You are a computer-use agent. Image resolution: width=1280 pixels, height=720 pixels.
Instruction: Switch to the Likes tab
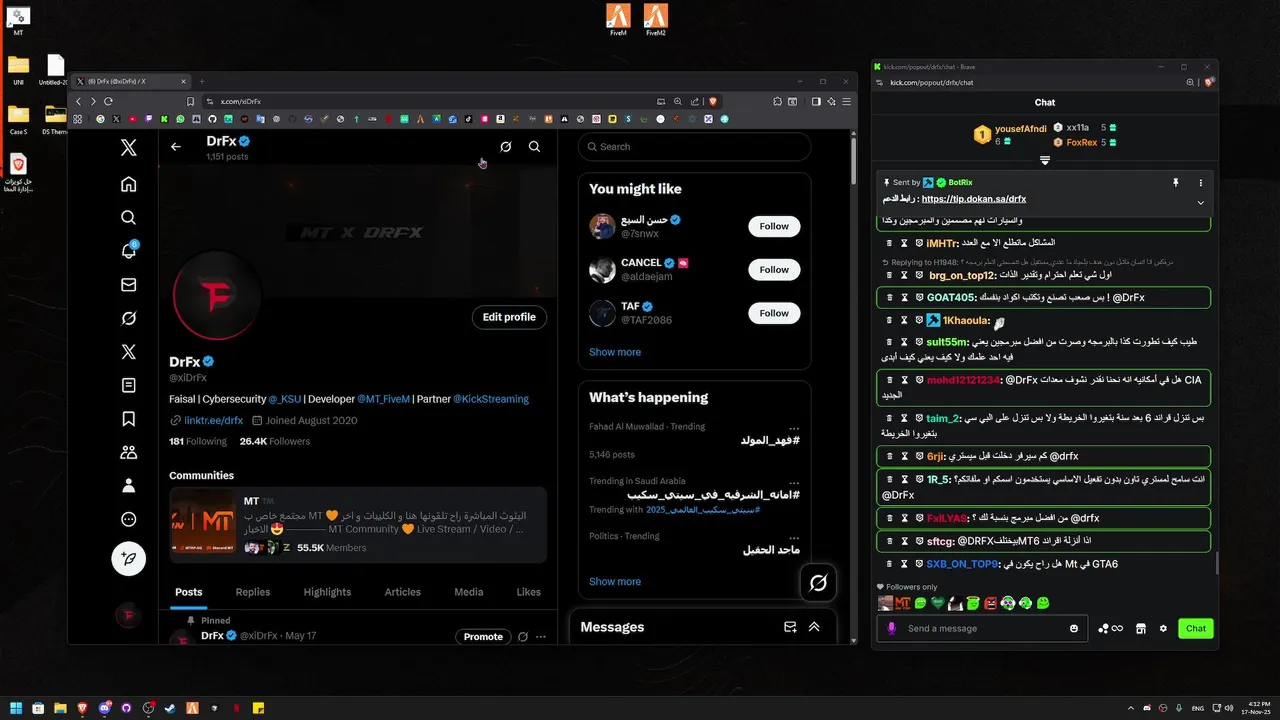click(x=529, y=592)
